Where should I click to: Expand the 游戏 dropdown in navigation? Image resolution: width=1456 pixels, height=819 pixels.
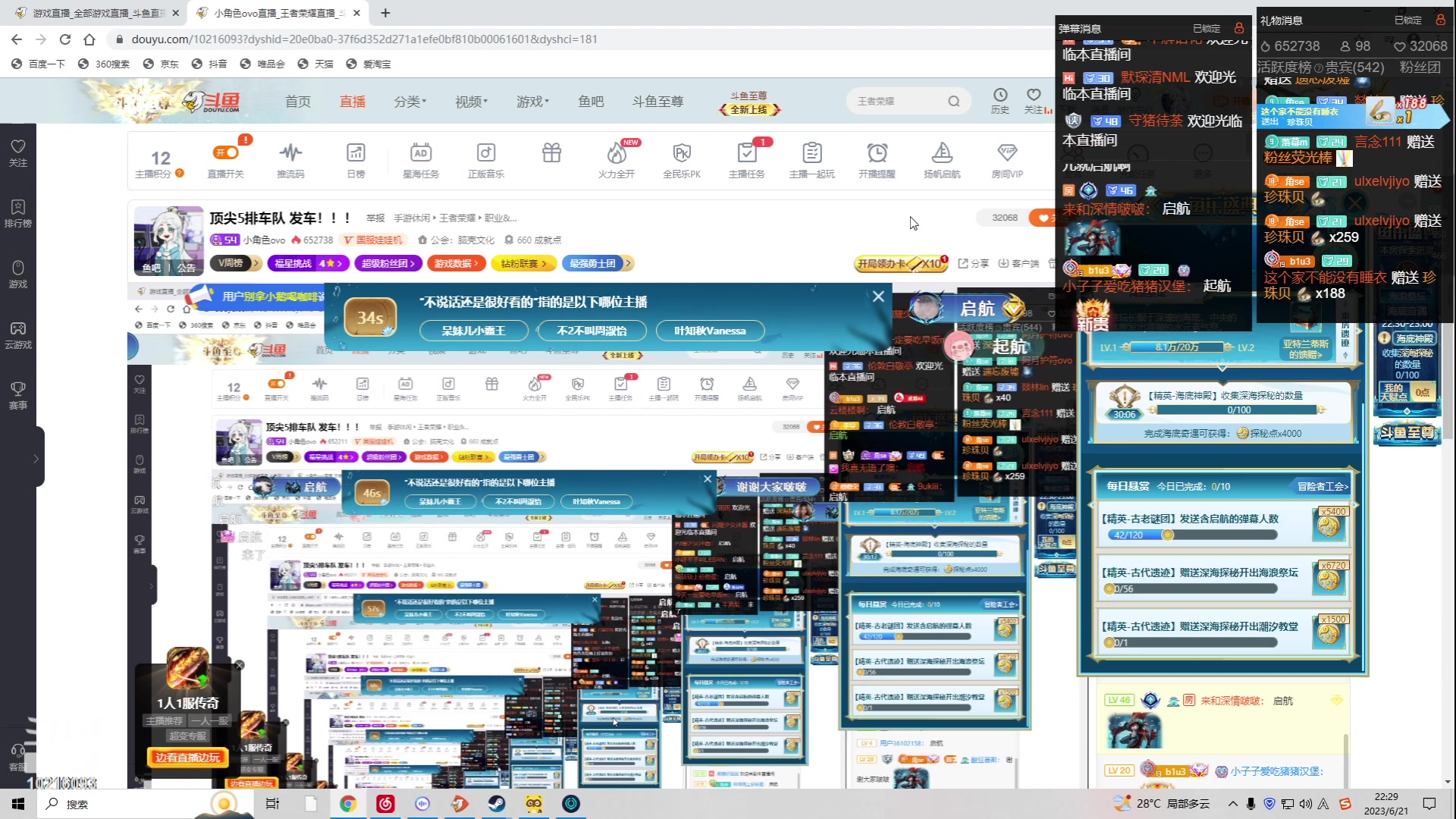coord(532,102)
